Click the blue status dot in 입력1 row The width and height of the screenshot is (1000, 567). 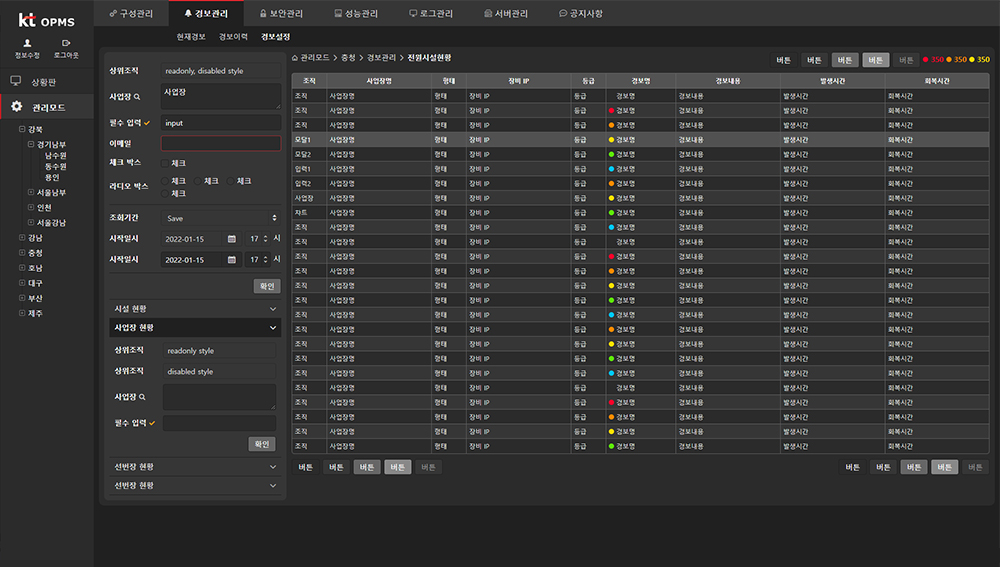(612, 169)
